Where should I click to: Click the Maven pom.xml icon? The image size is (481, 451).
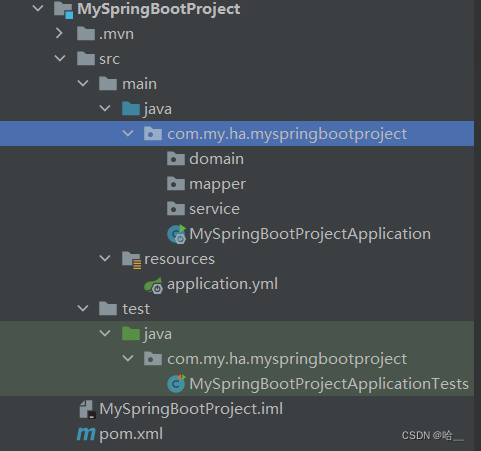tap(86, 434)
